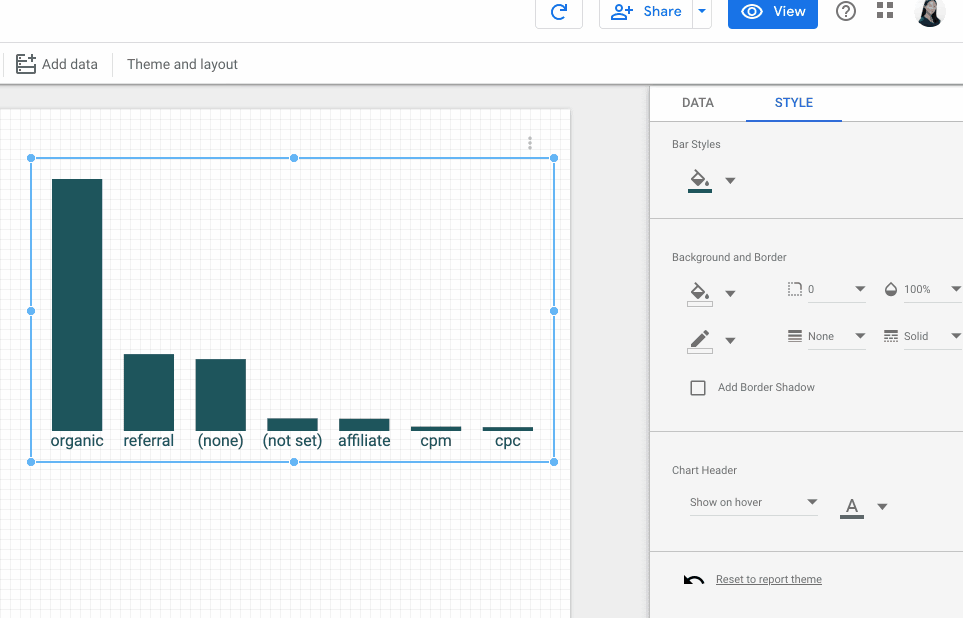Screen dimensions: 963x618
Task: Click the refresh data icon
Action: click(x=559, y=12)
